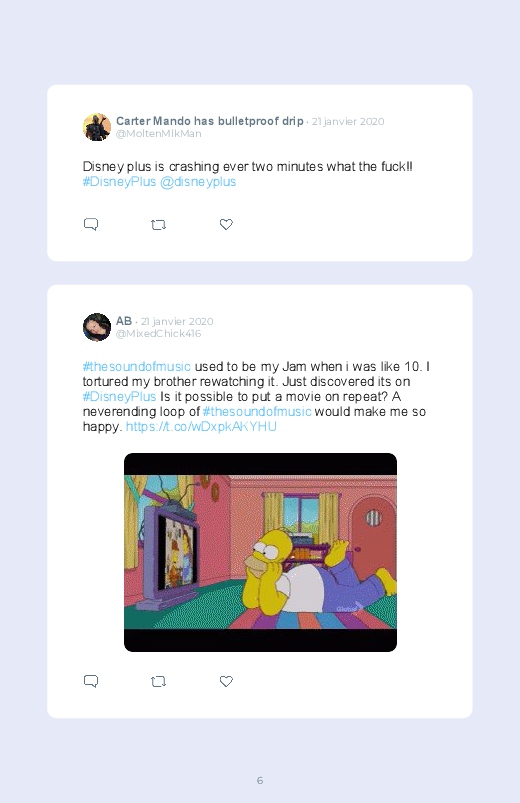This screenshot has height=803, width=520.
Task: Like AB's tweet with heart icon
Action: (226, 681)
